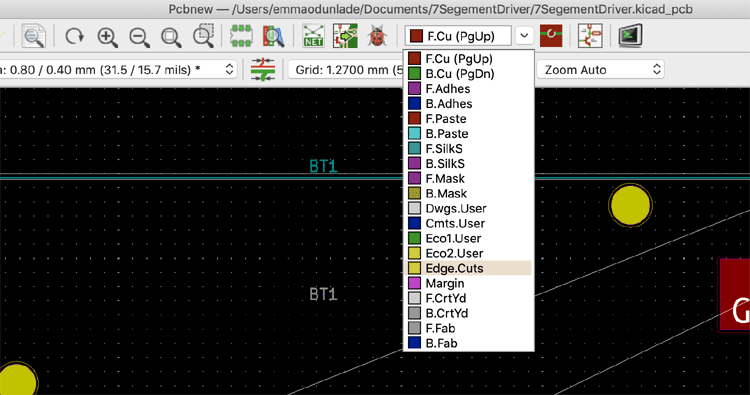Viewport: 750px width, 395px height.
Task: Click the cyan BT1 silkscreen label
Action: (x=323, y=166)
